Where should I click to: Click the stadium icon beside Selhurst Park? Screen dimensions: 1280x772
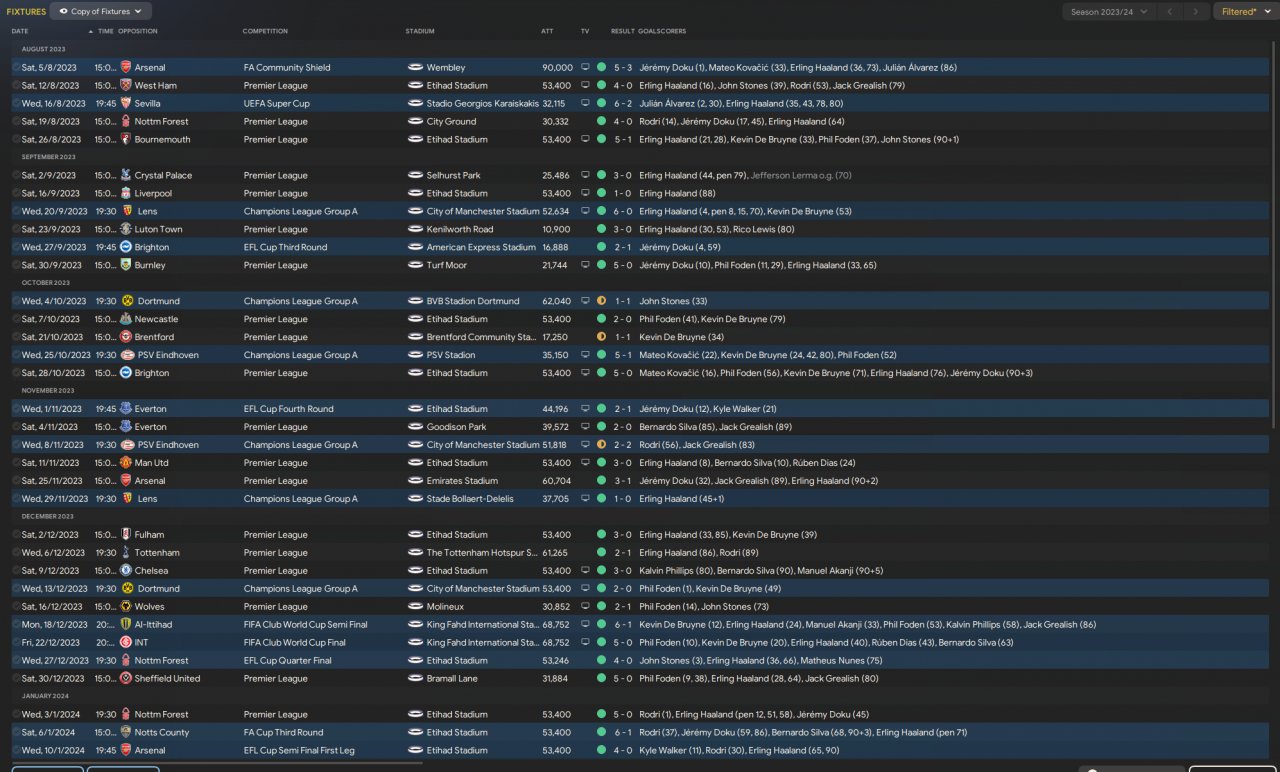pos(416,176)
